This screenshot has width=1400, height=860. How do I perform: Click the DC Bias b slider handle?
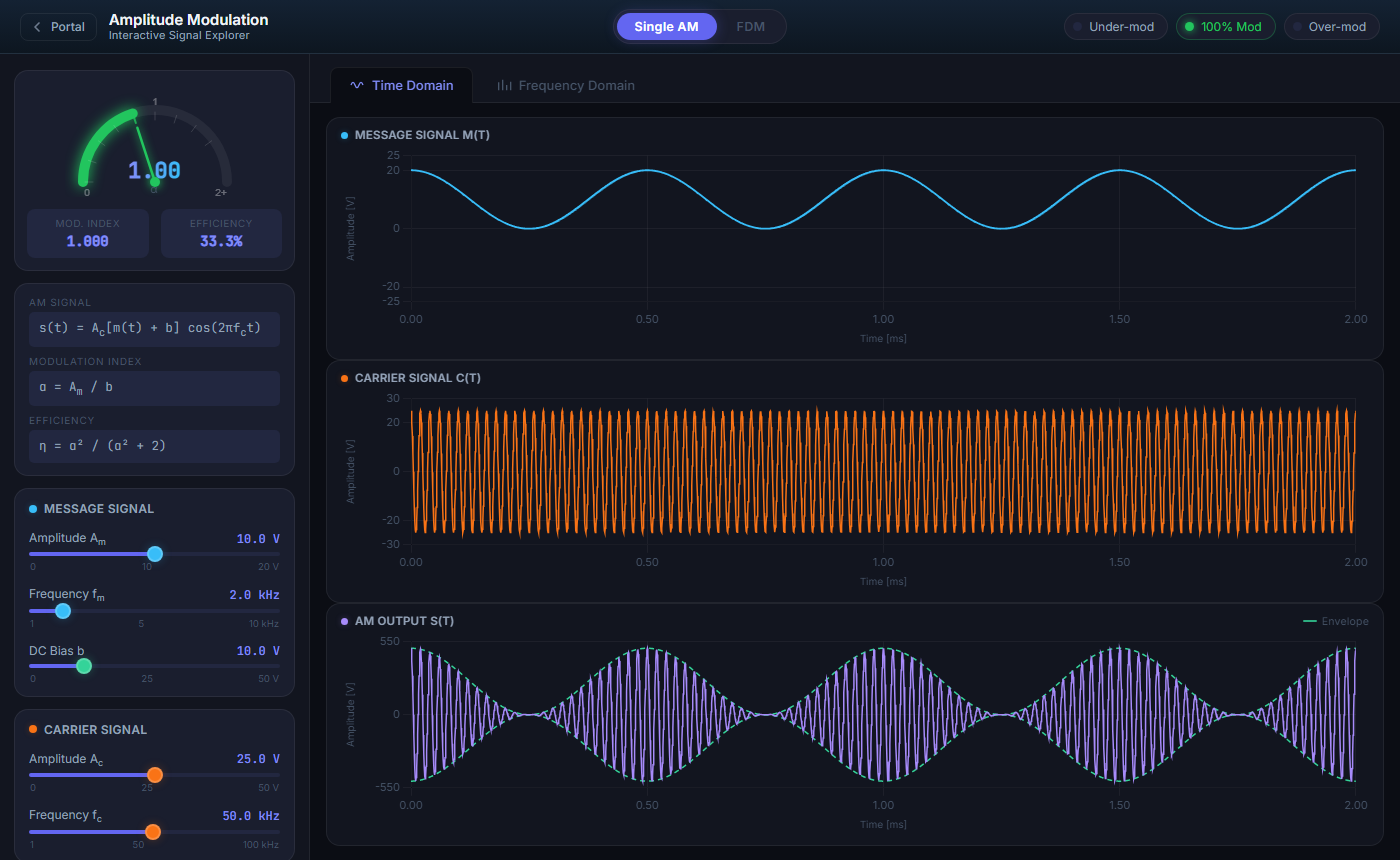[x=84, y=666]
